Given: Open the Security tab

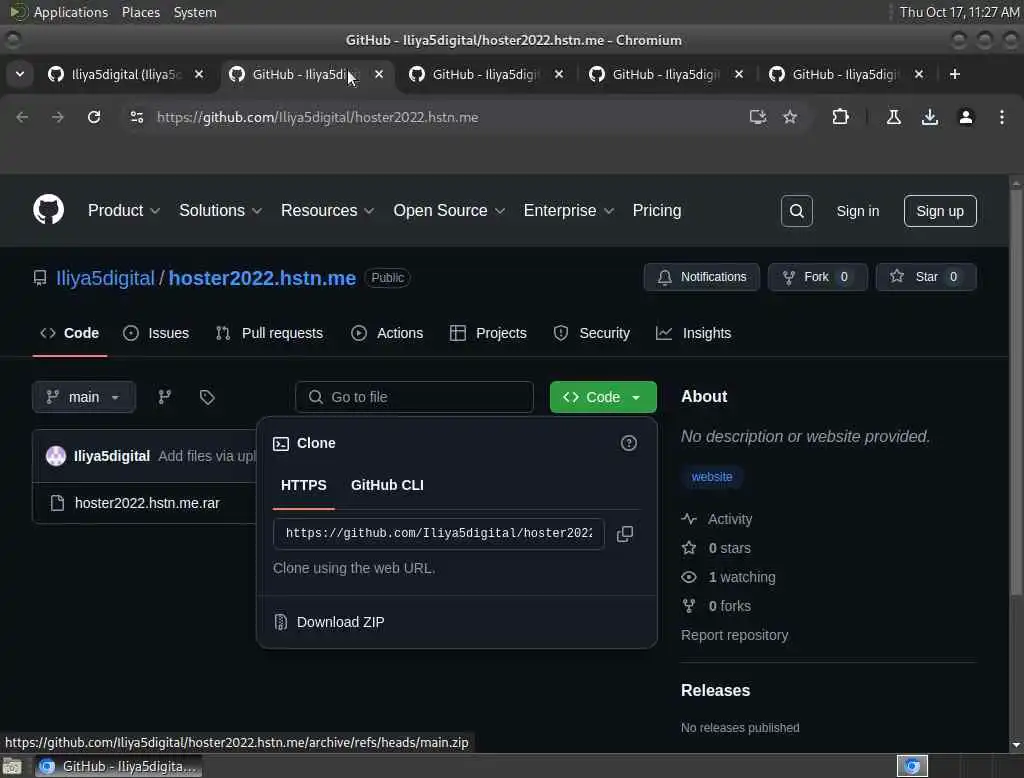Looking at the screenshot, I should pyautogui.click(x=592, y=333).
